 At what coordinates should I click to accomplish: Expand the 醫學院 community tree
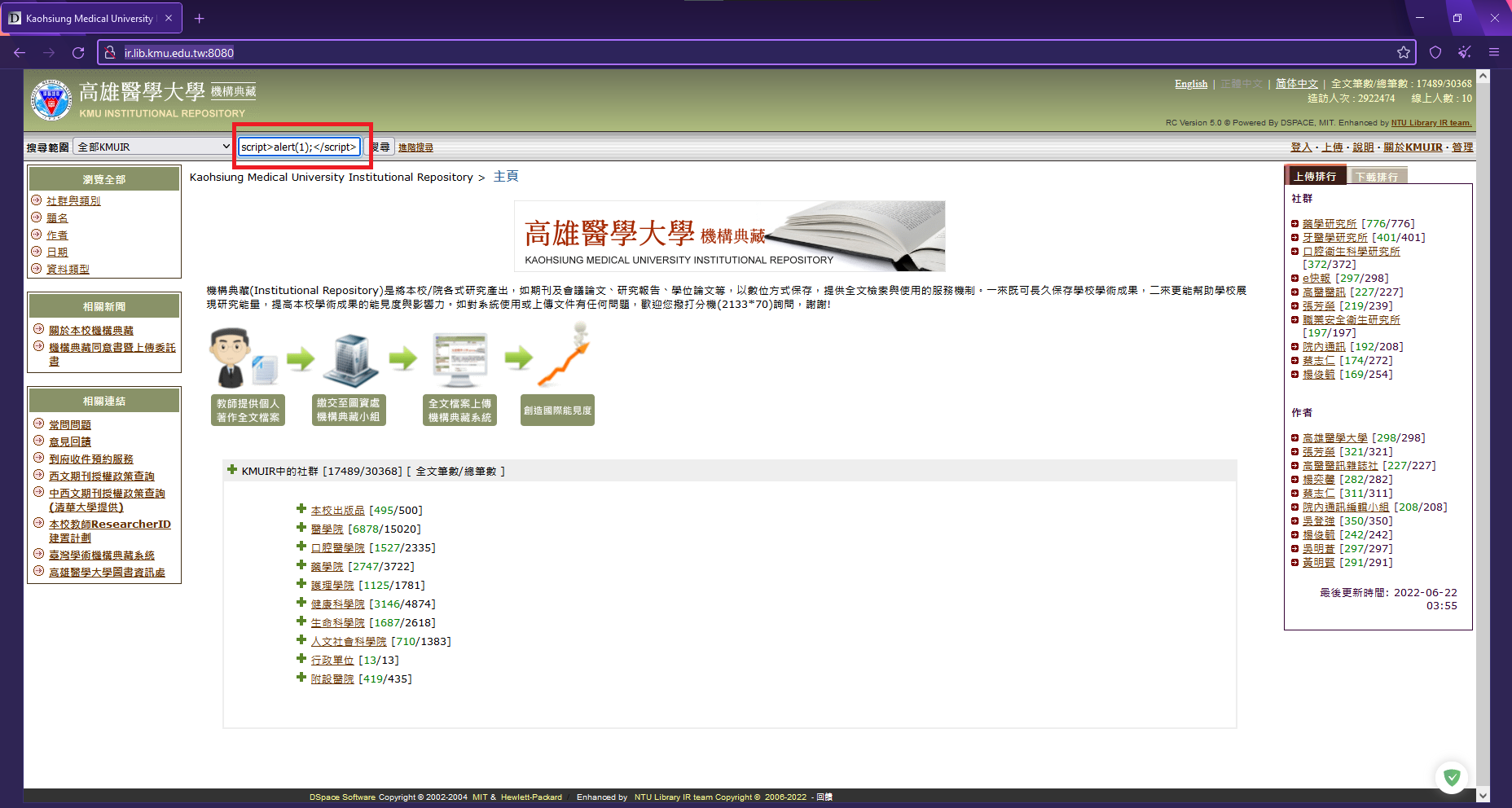[301, 528]
